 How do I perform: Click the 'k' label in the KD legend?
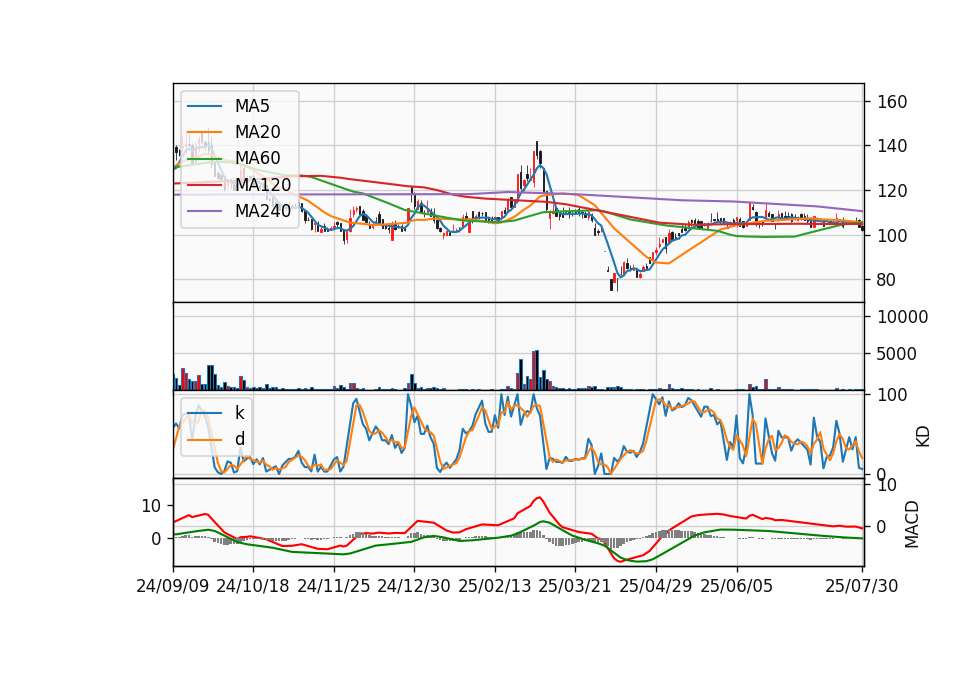(239, 413)
